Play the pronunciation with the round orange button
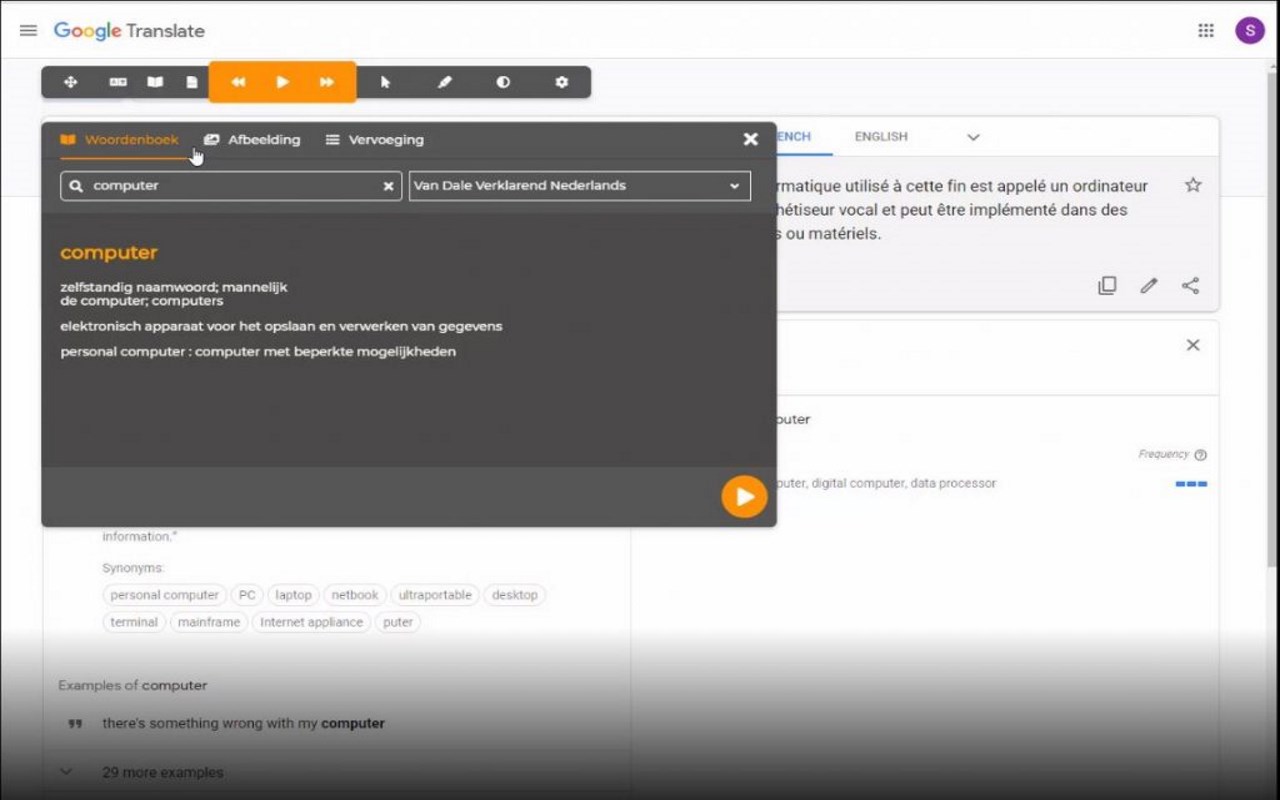Screen dimensions: 1280x800 (744, 496)
